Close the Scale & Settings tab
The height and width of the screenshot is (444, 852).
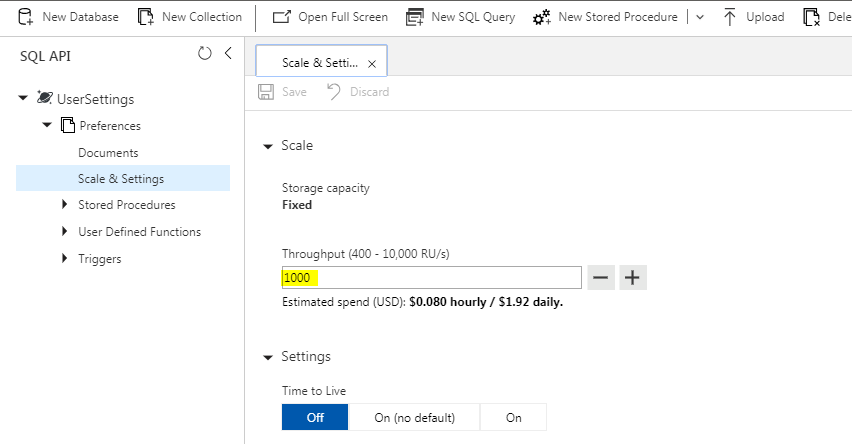pyautogui.click(x=372, y=63)
